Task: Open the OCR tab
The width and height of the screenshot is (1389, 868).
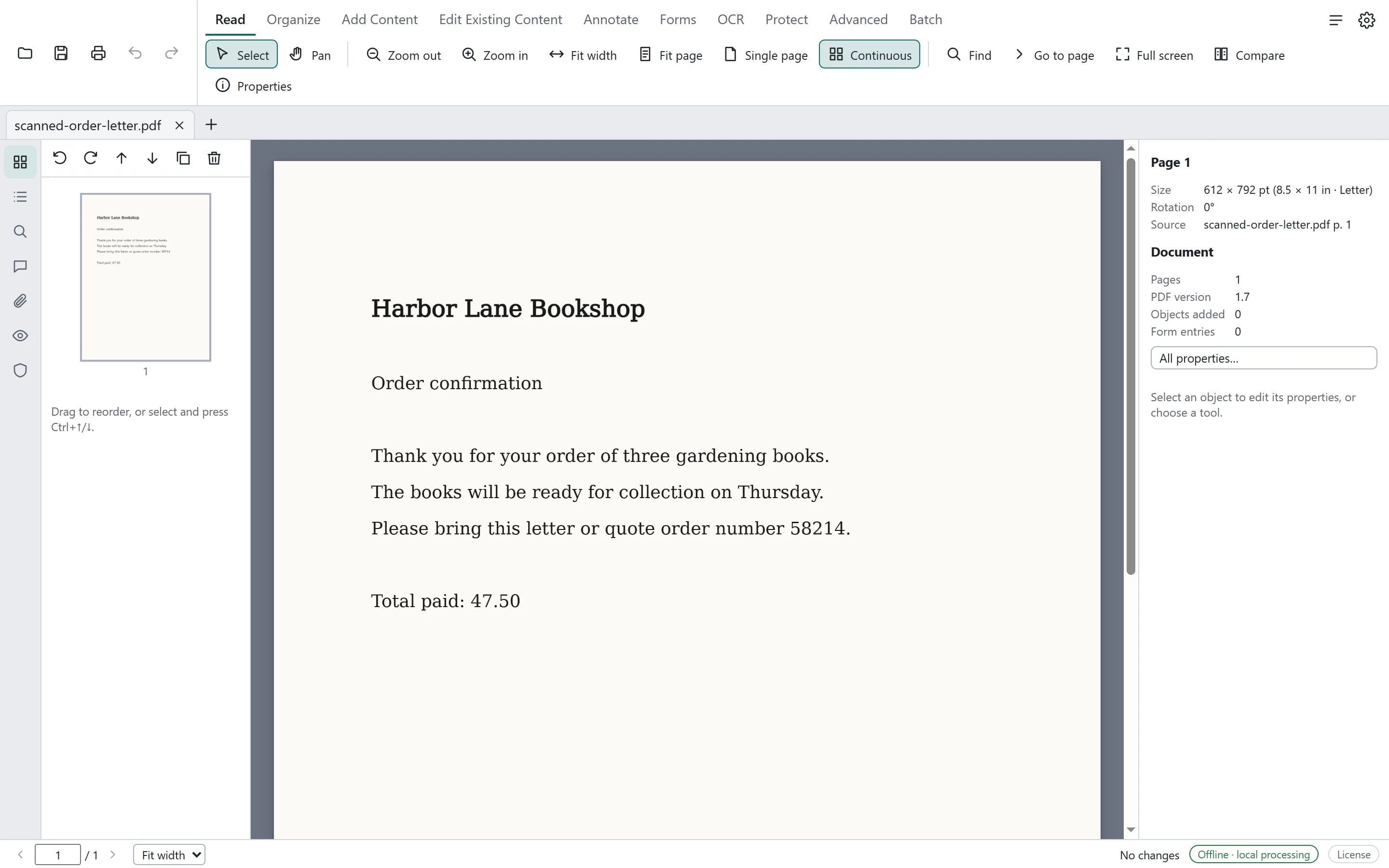Action: point(731,19)
